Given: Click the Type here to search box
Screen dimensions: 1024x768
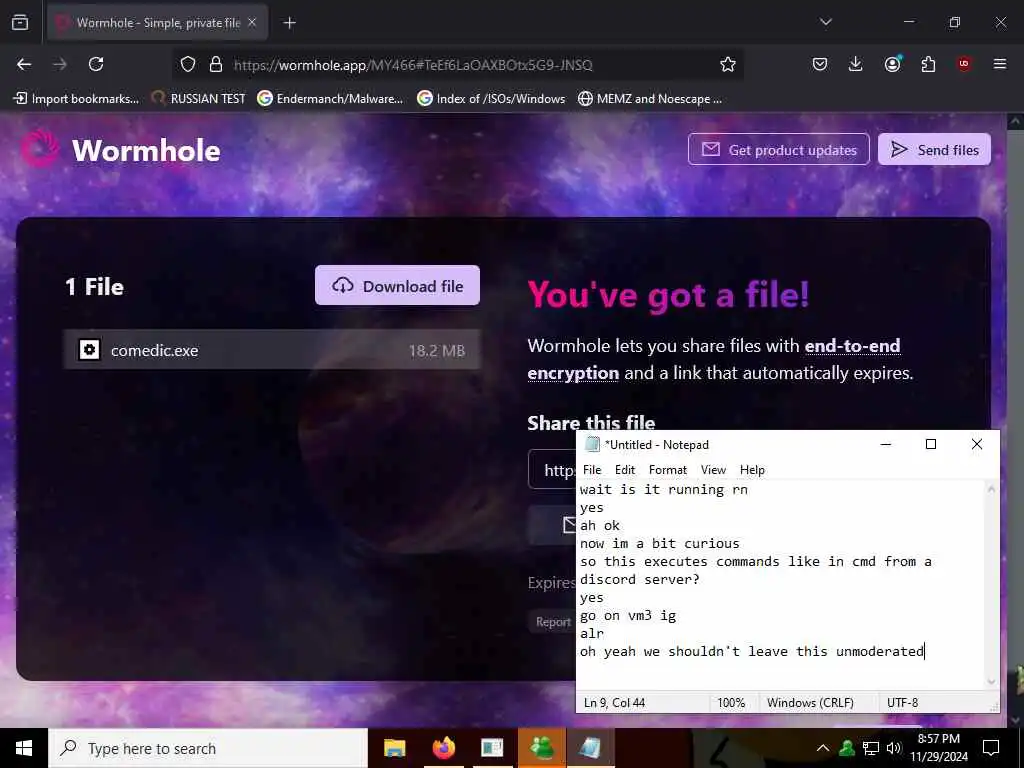Looking at the screenshot, I should 208,748.
